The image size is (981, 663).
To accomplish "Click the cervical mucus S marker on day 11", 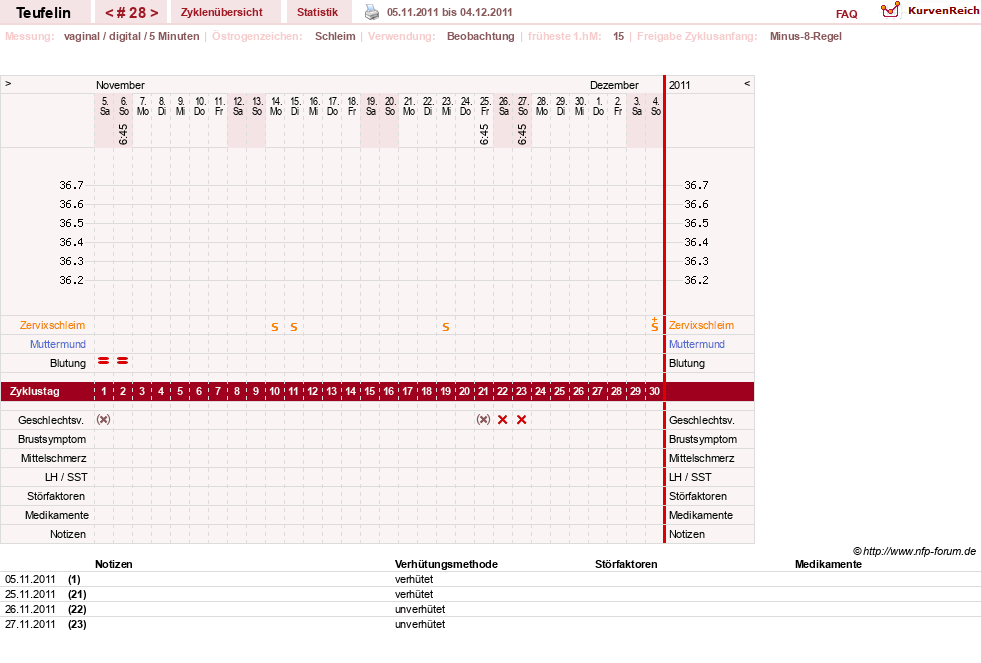I will tap(293, 327).
